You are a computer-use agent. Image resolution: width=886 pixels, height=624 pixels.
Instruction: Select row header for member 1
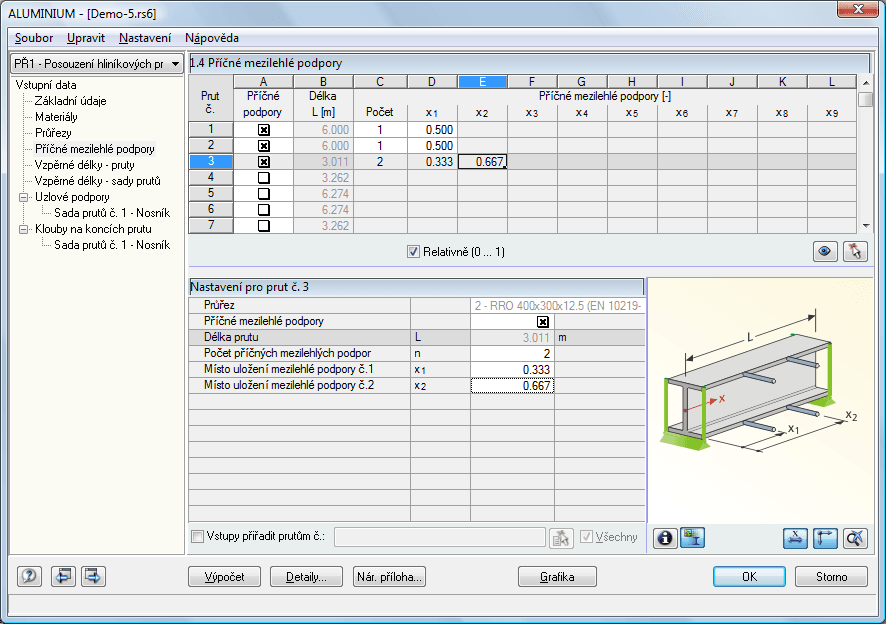coord(211,129)
